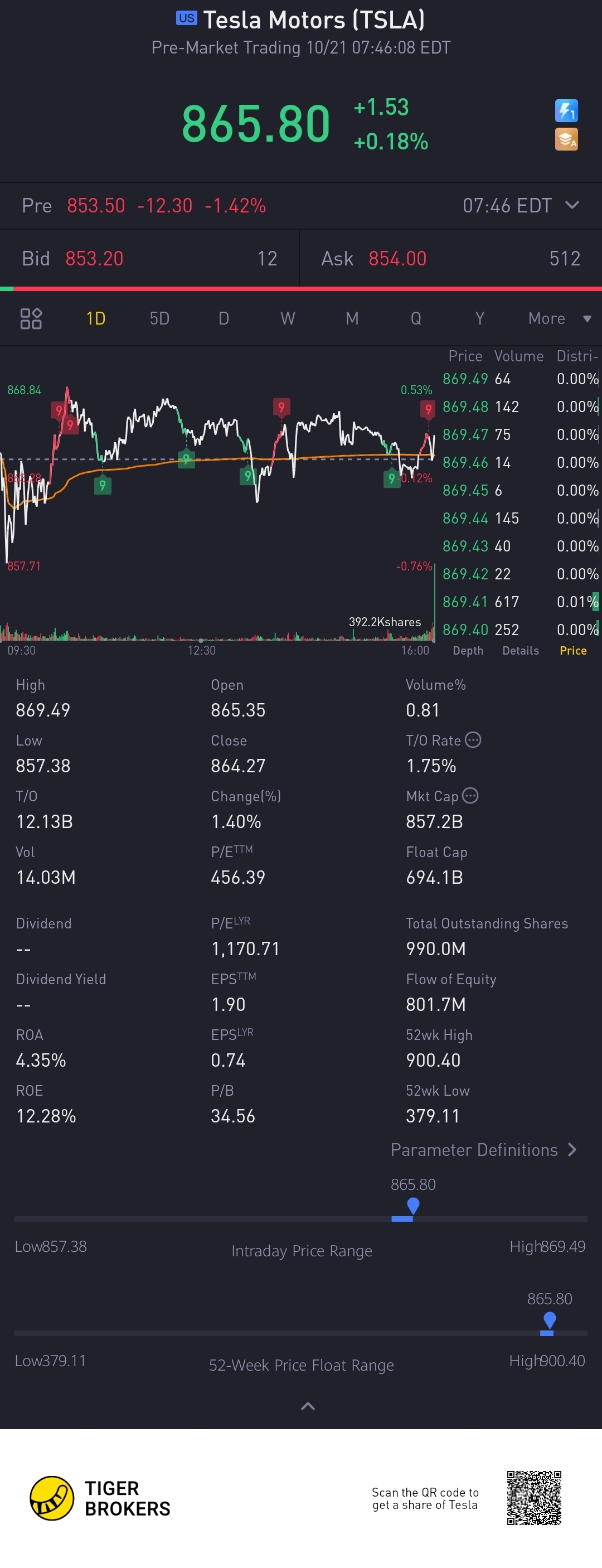Screen dimensions: 602x1568
Task: Tap the 869.49 price level row
Action: click(521, 379)
